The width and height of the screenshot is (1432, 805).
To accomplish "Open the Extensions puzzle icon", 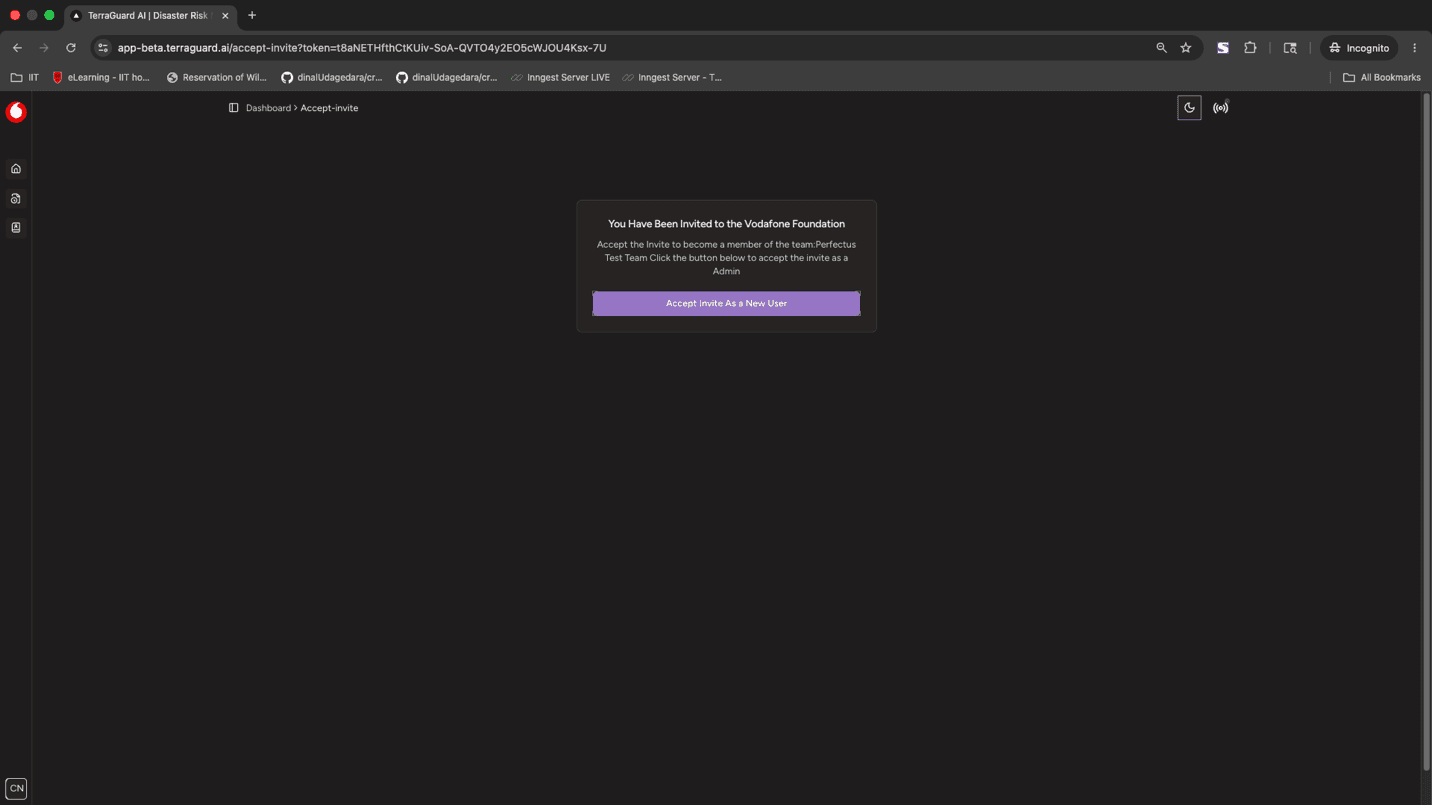I will pos(1250,48).
